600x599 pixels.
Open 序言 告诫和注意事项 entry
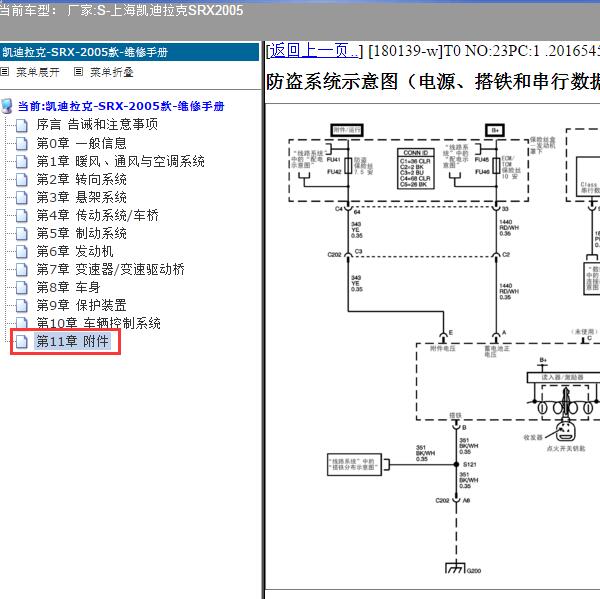tap(97, 124)
